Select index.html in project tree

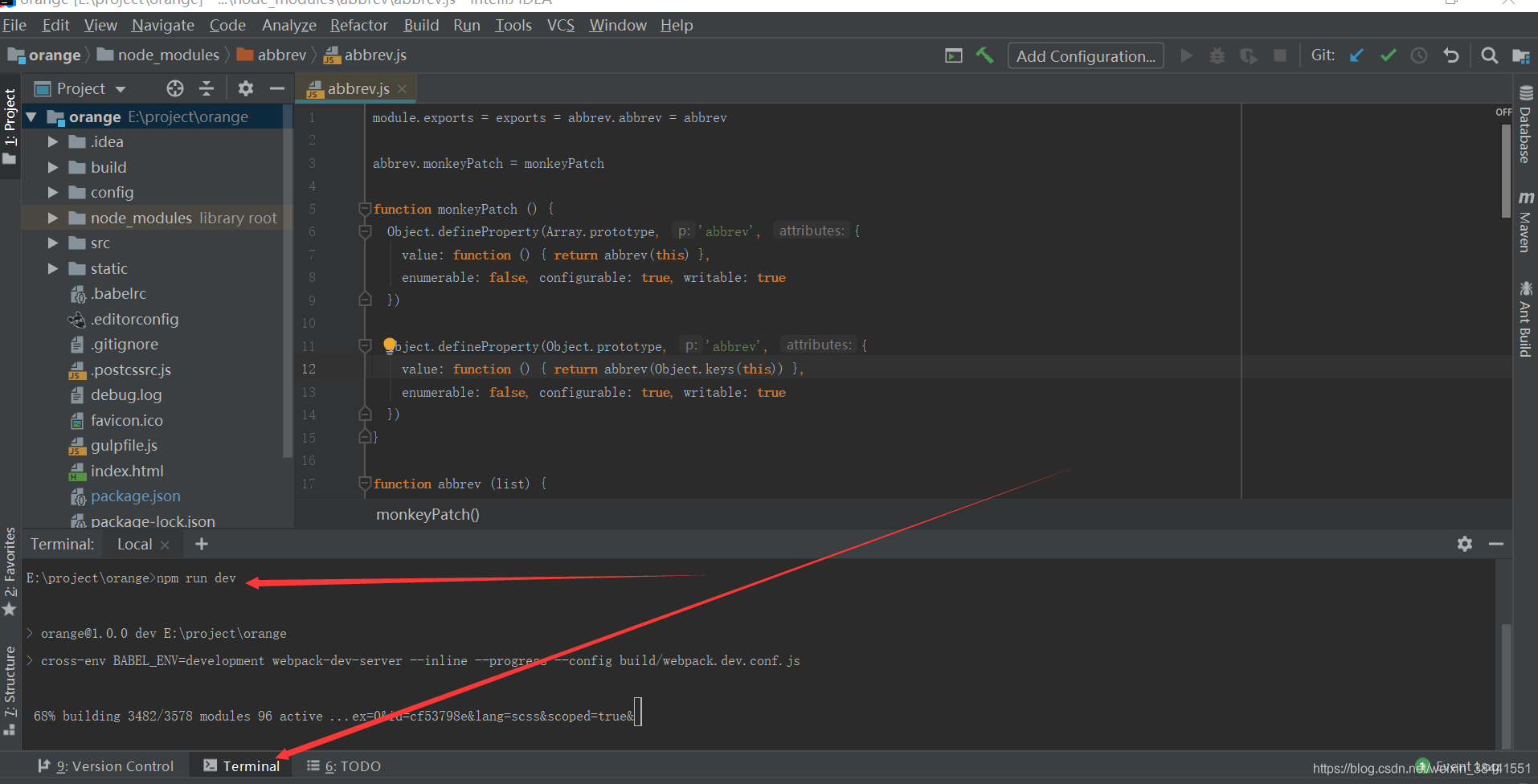coord(127,472)
